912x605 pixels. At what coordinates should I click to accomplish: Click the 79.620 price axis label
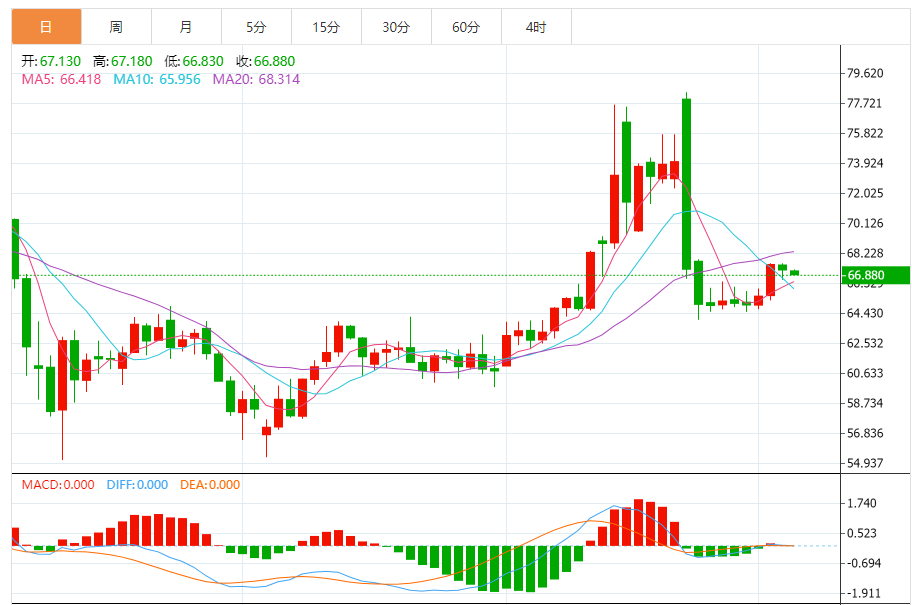point(865,73)
